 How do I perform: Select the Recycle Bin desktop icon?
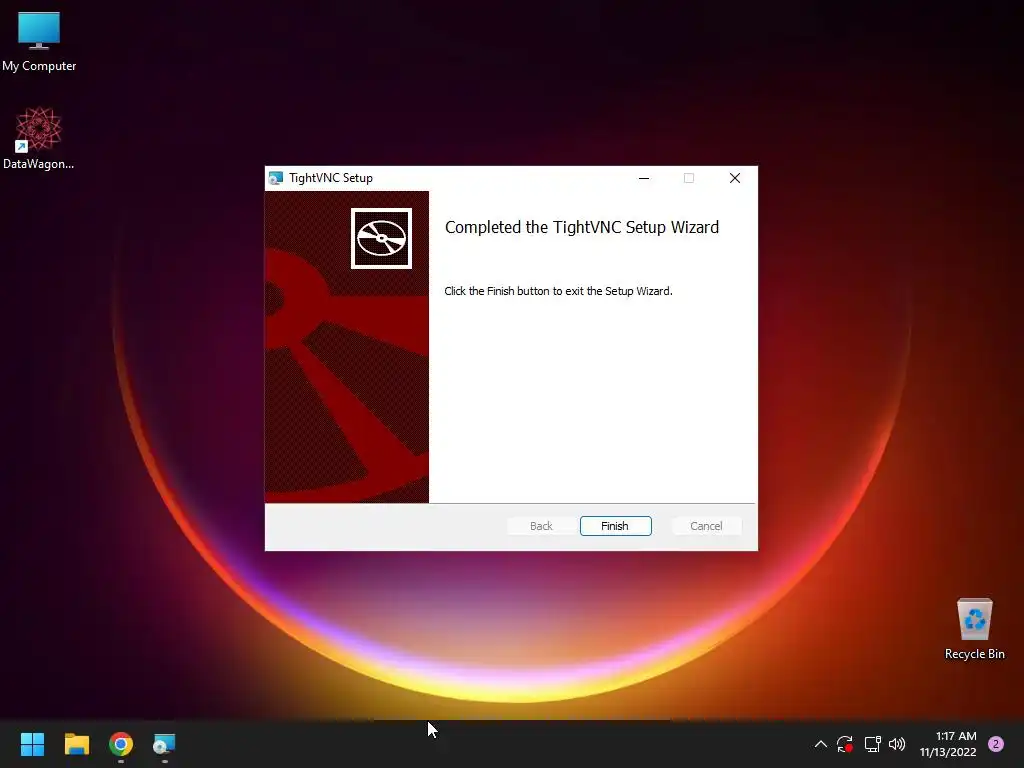pyautogui.click(x=974, y=629)
